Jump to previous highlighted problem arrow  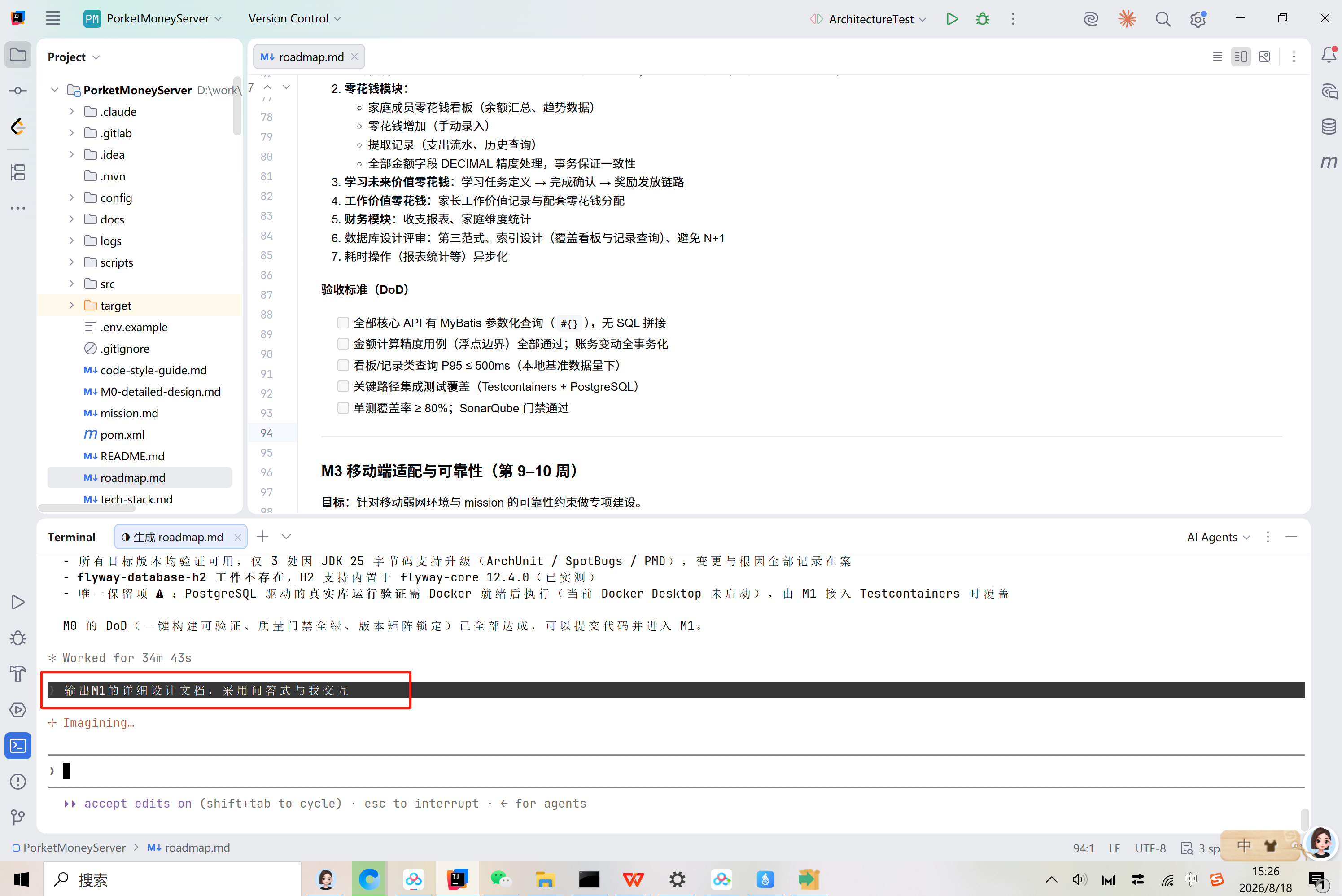tap(267, 87)
